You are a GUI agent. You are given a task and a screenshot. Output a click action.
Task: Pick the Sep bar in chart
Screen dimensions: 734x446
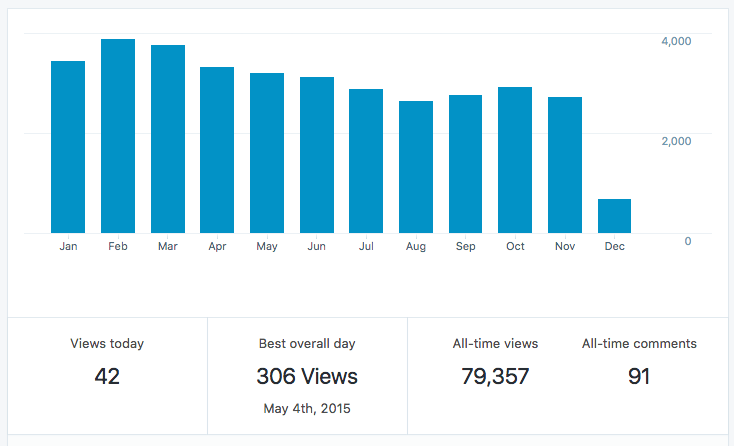pos(465,164)
